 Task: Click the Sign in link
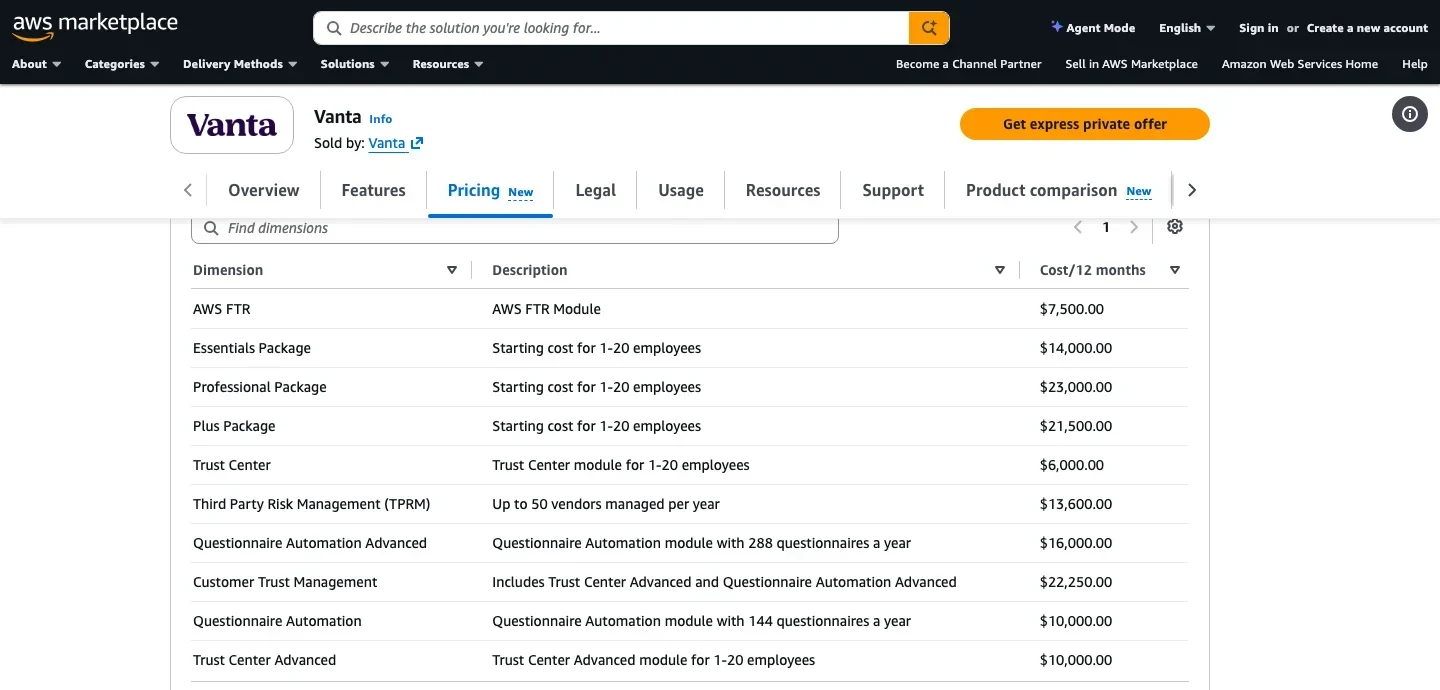pos(1258,28)
